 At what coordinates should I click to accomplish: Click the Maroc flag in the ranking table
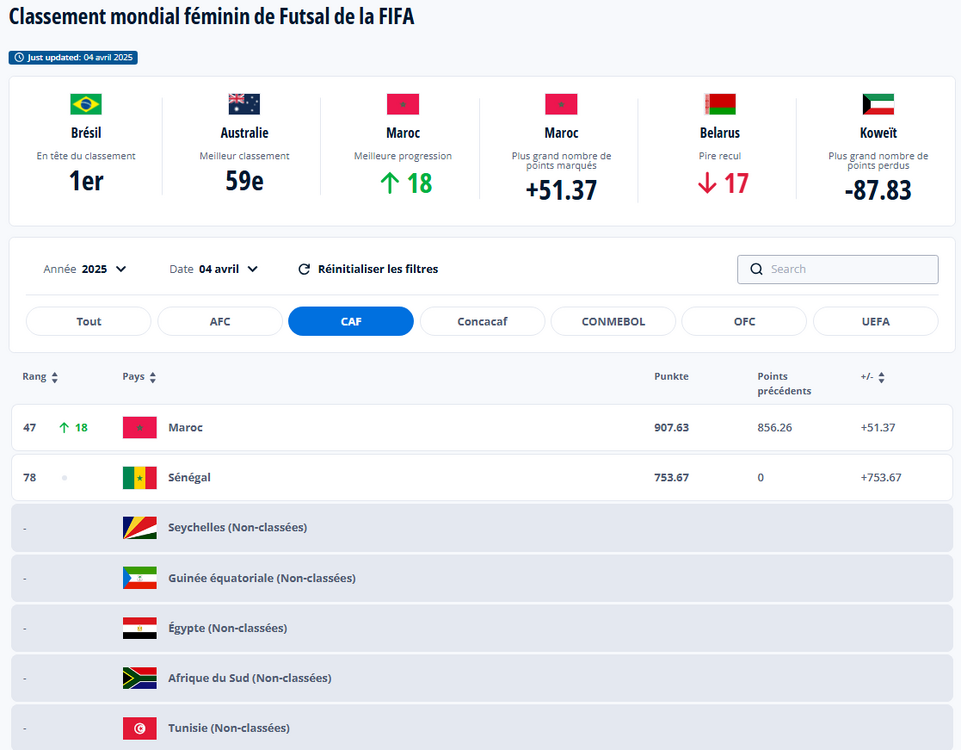click(140, 428)
